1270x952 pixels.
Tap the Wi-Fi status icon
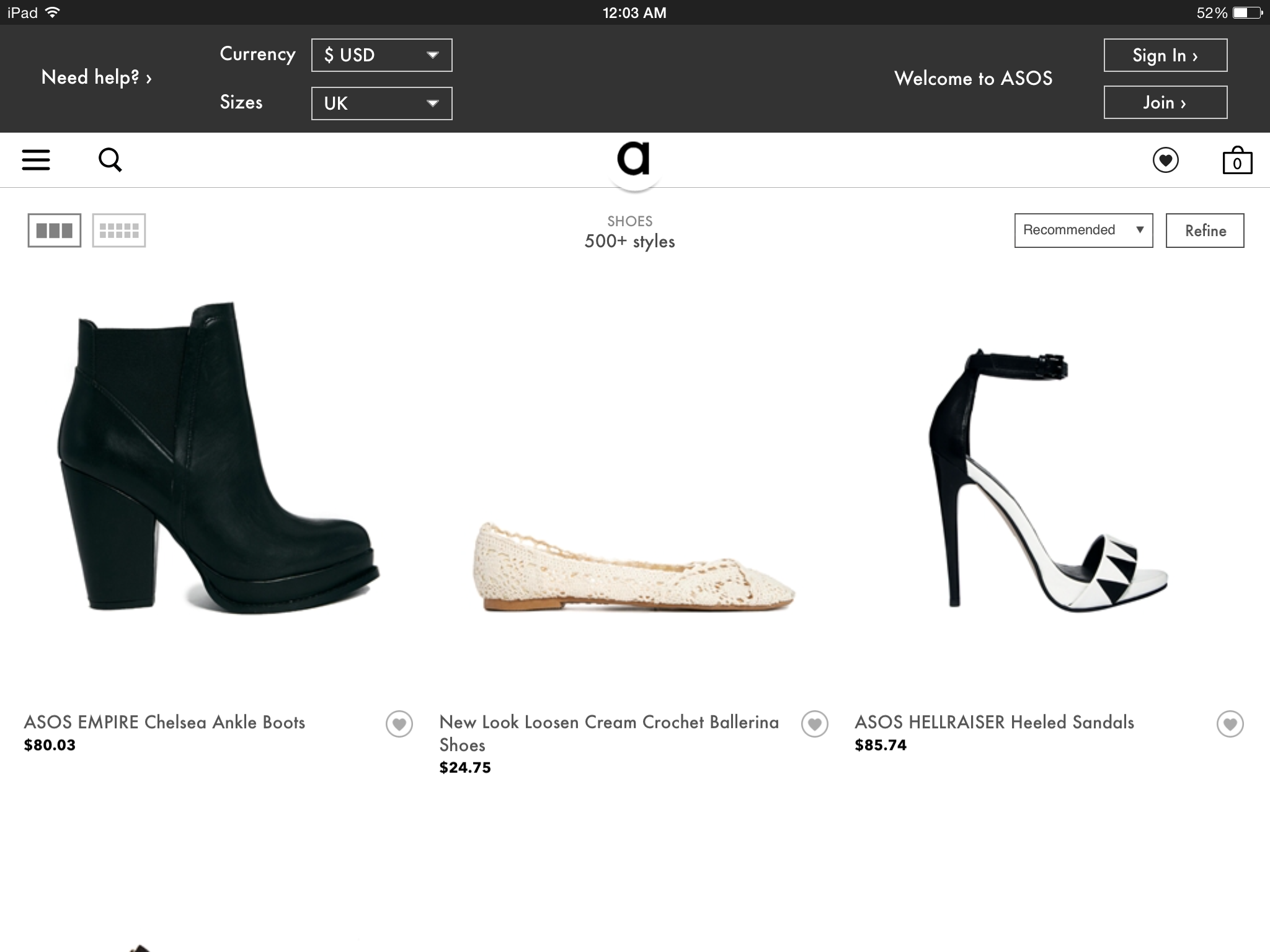[x=53, y=12]
